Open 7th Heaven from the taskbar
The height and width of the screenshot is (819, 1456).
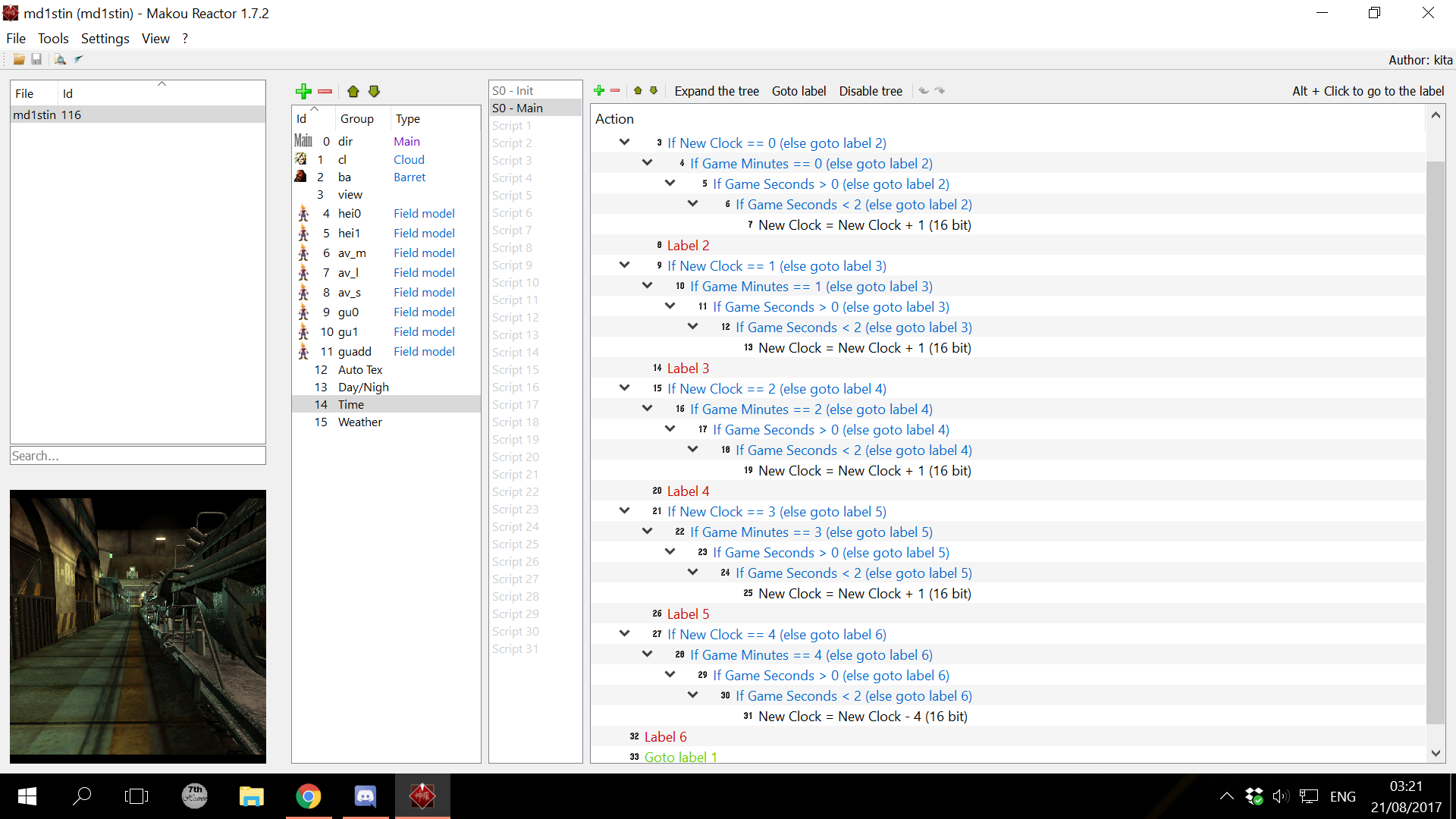(x=195, y=796)
